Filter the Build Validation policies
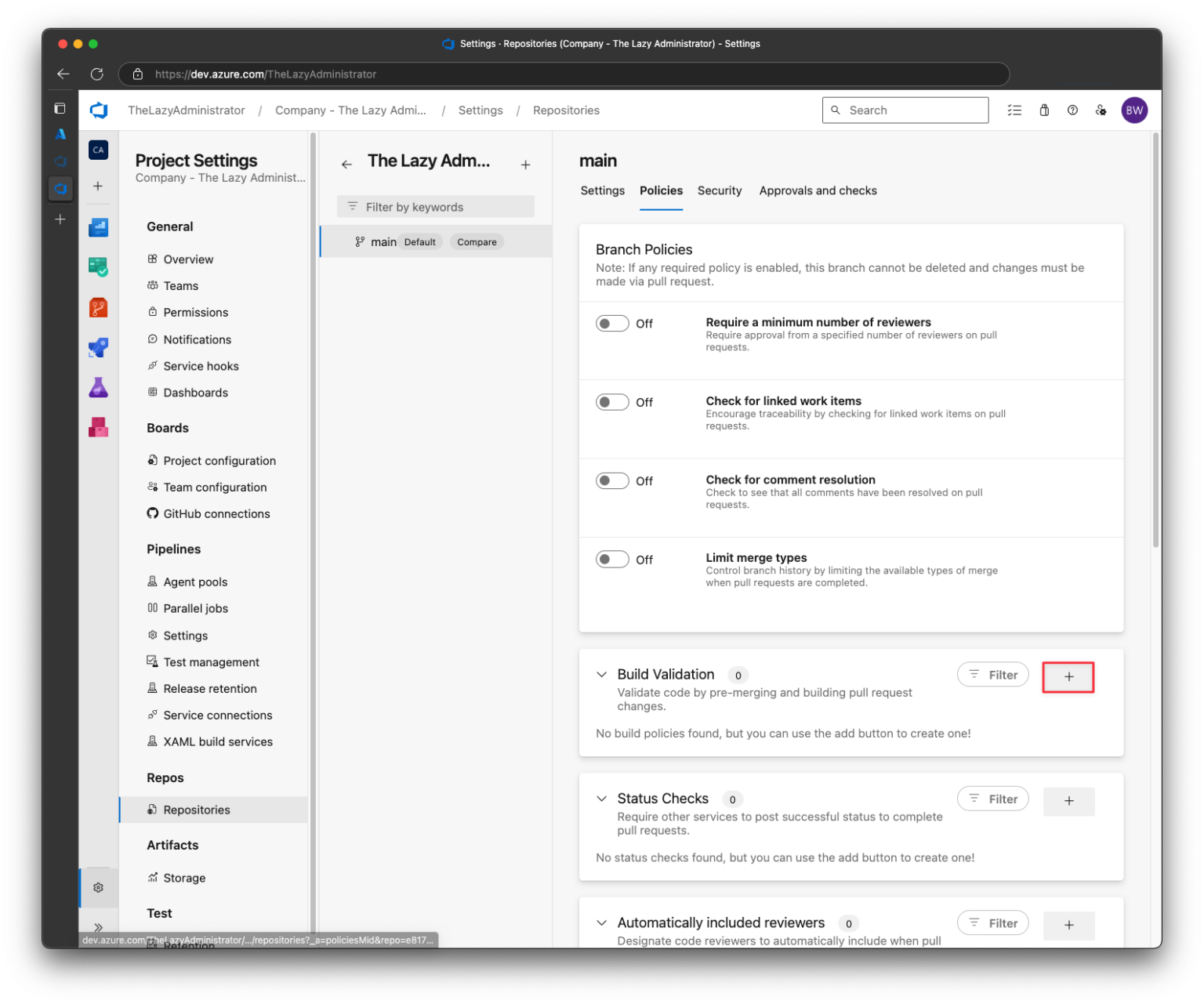The image size is (1204, 1004). point(992,674)
